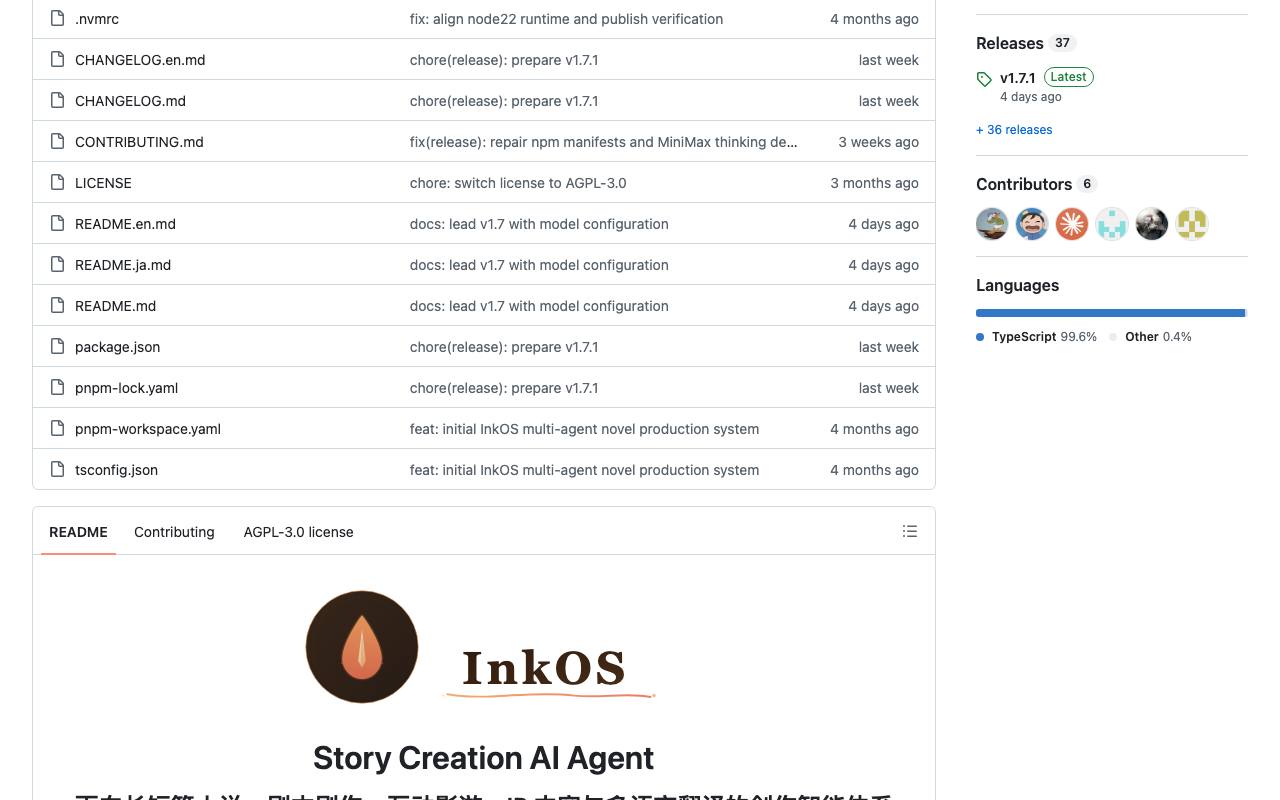Open the Releases section heading

(1010, 43)
